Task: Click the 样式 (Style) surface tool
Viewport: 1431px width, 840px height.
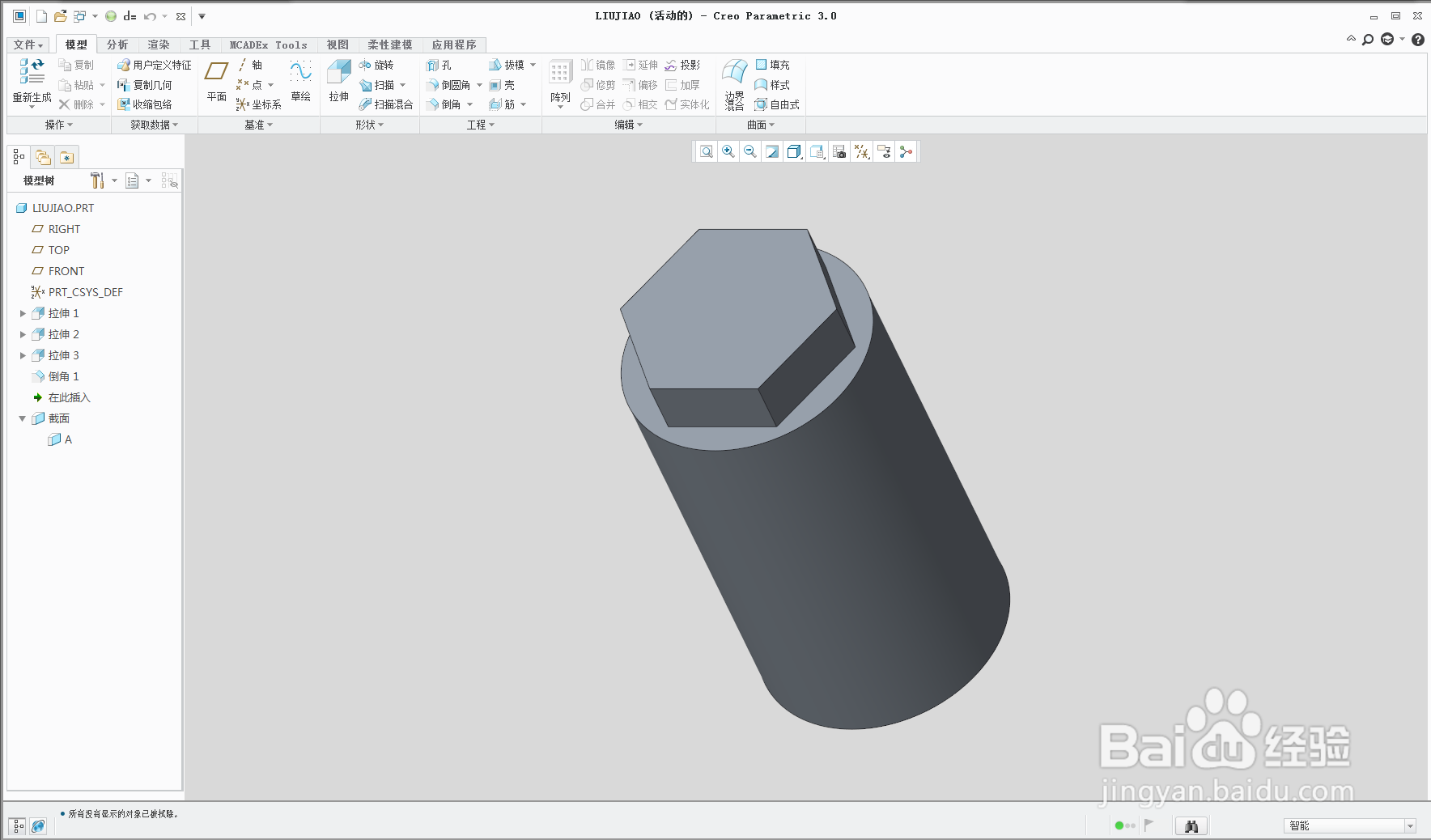Action: click(772, 85)
